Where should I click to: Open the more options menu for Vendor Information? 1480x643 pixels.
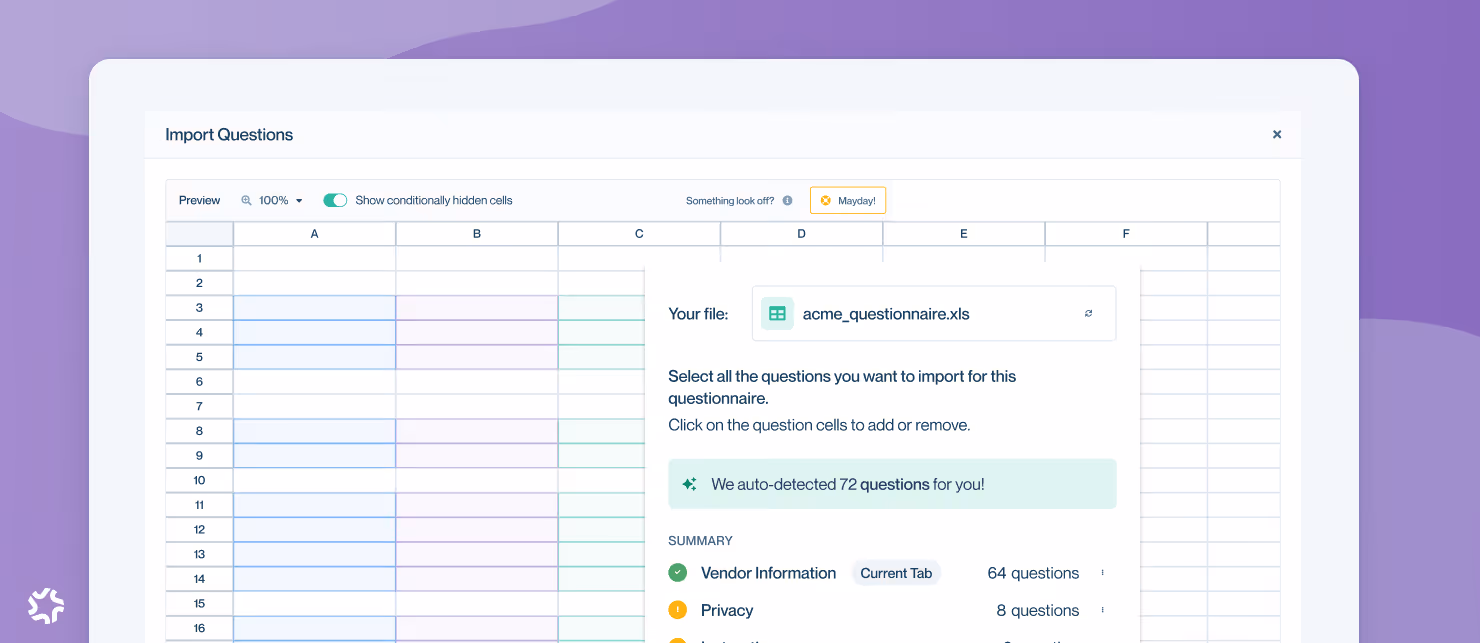[1103, 573]
